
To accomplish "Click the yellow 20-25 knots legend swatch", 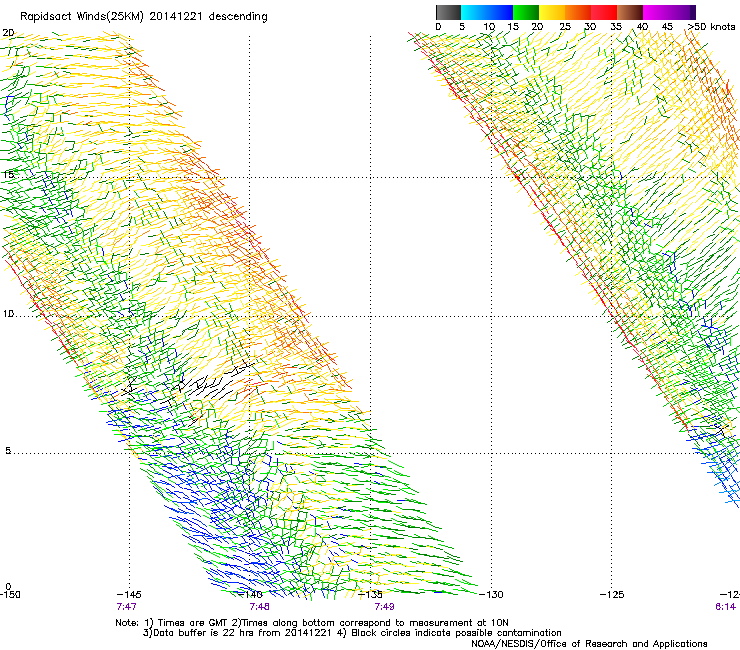I will [552, 12].
